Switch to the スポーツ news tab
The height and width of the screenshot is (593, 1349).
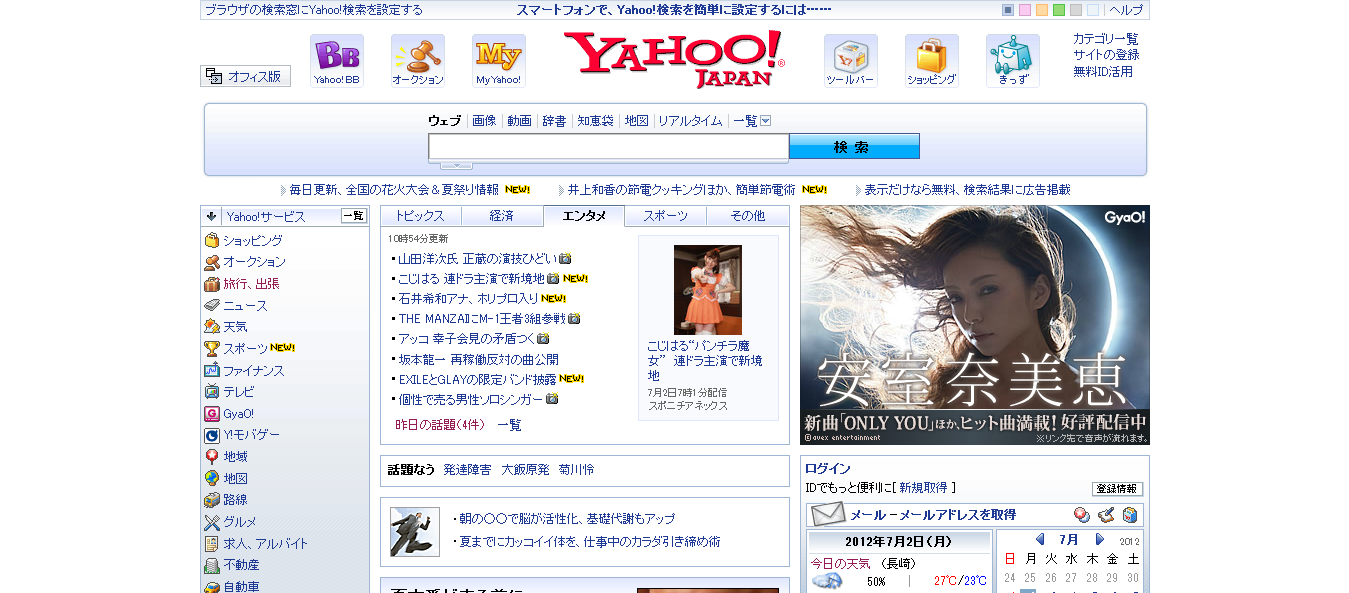(666, 216)
